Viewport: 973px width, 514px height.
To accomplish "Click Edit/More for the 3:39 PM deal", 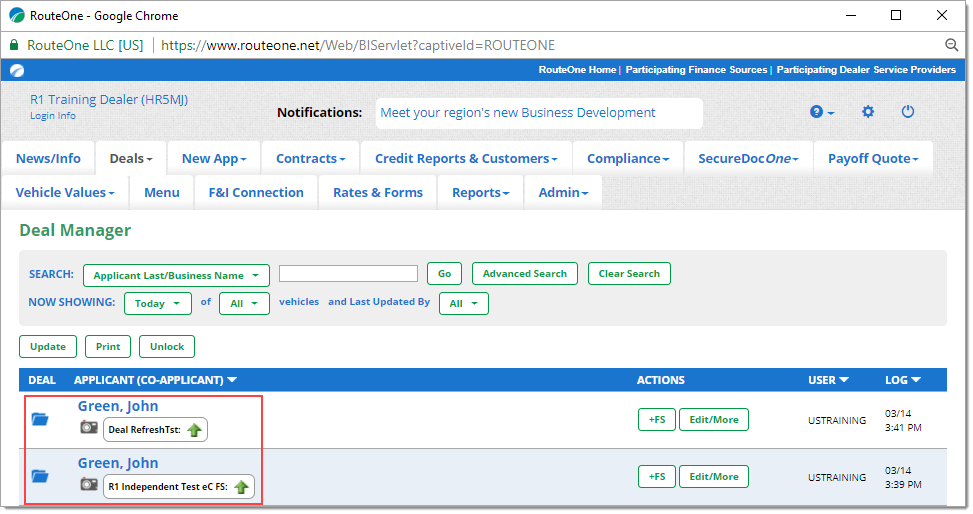I will click(714, 477).
